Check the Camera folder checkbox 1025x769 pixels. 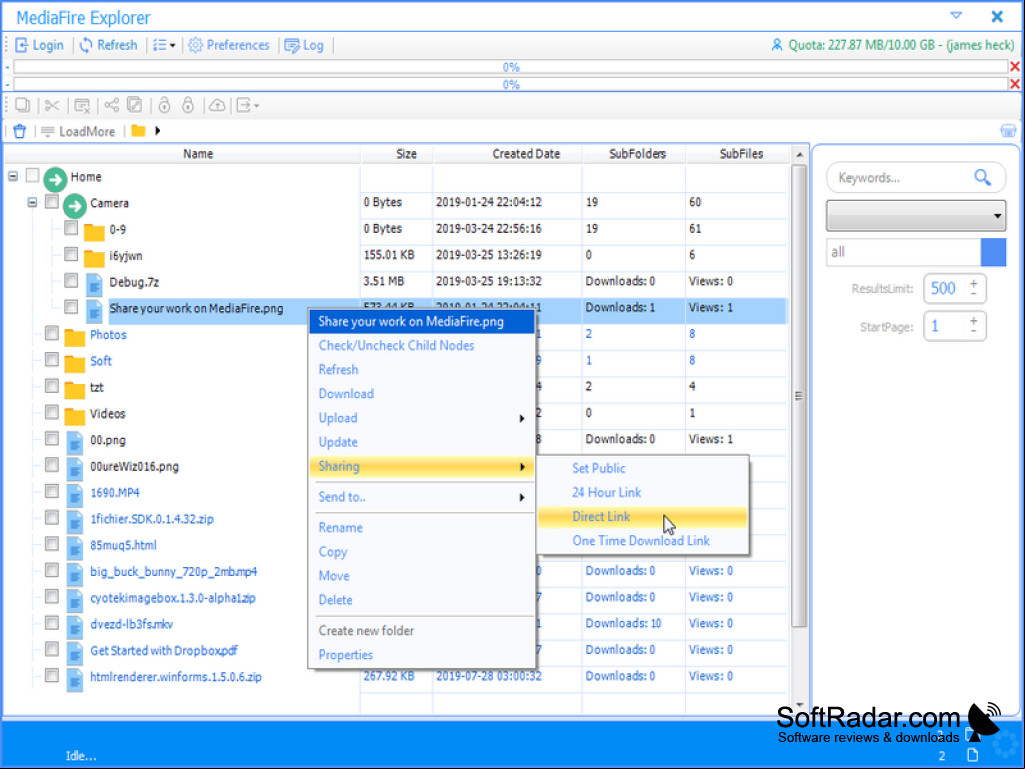(52, 202)
